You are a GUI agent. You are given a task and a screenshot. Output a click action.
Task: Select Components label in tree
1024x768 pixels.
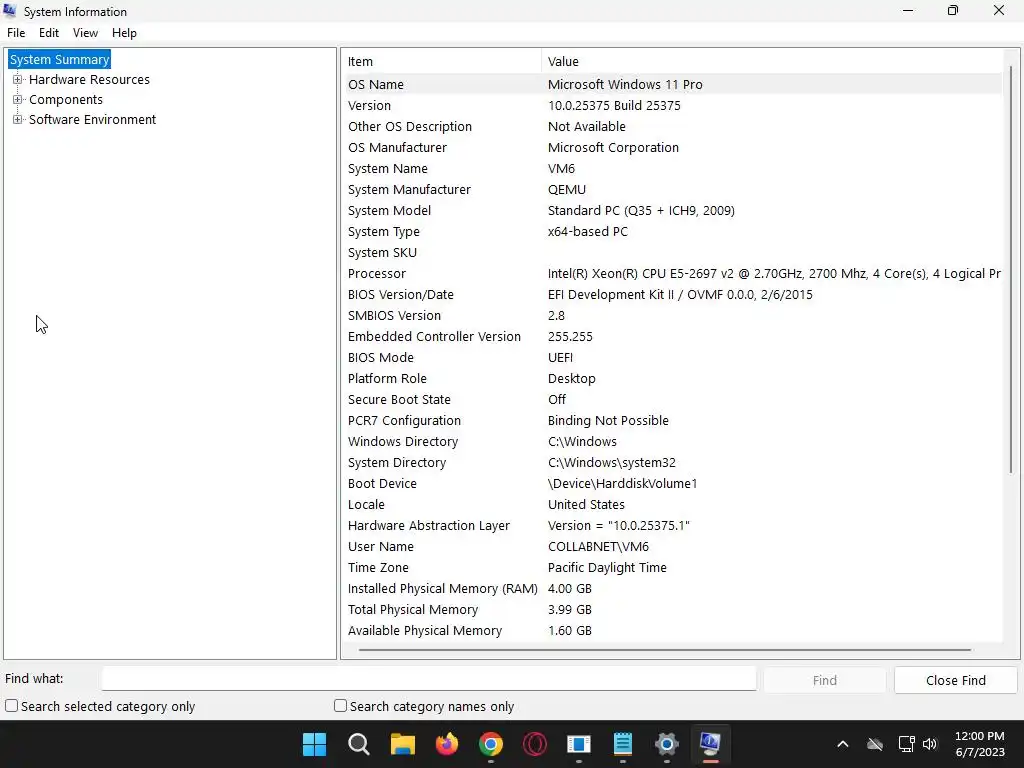[66, 100]
